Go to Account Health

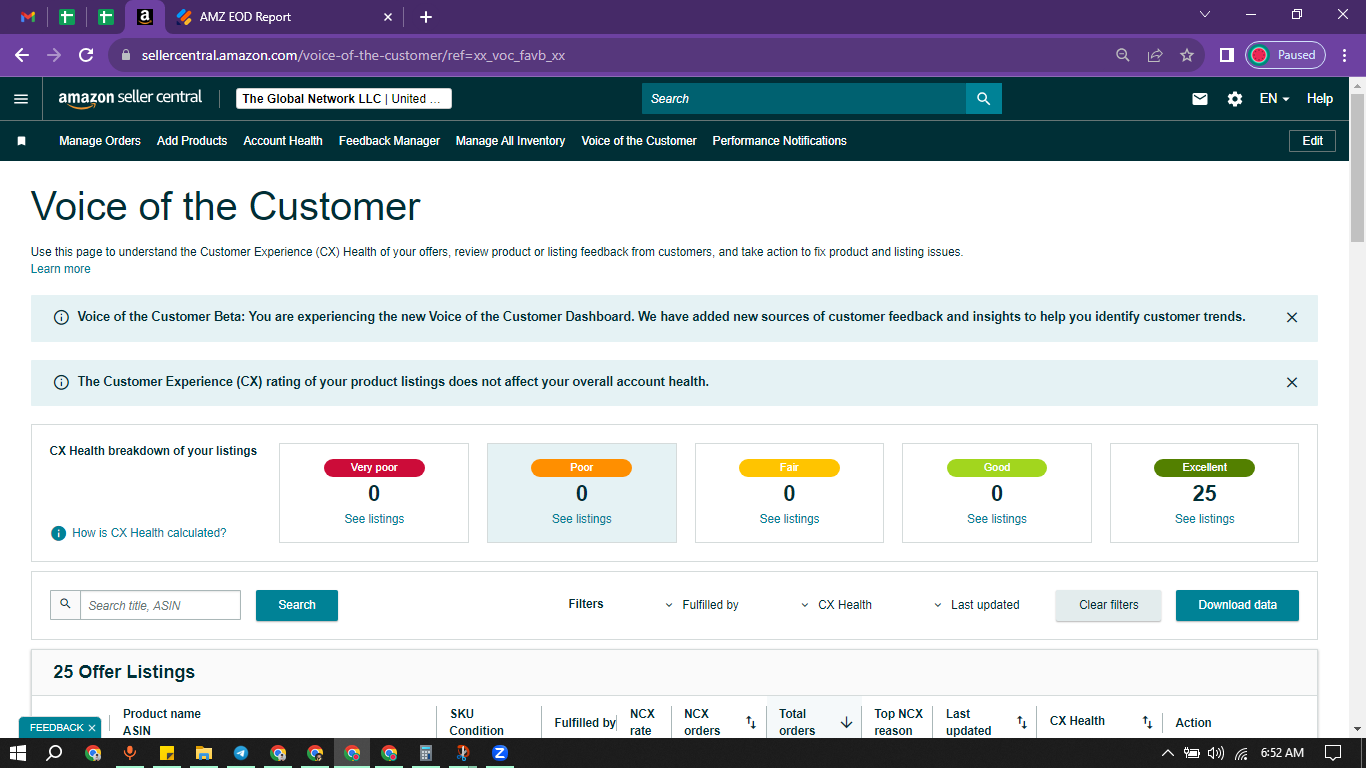[283, 141]
